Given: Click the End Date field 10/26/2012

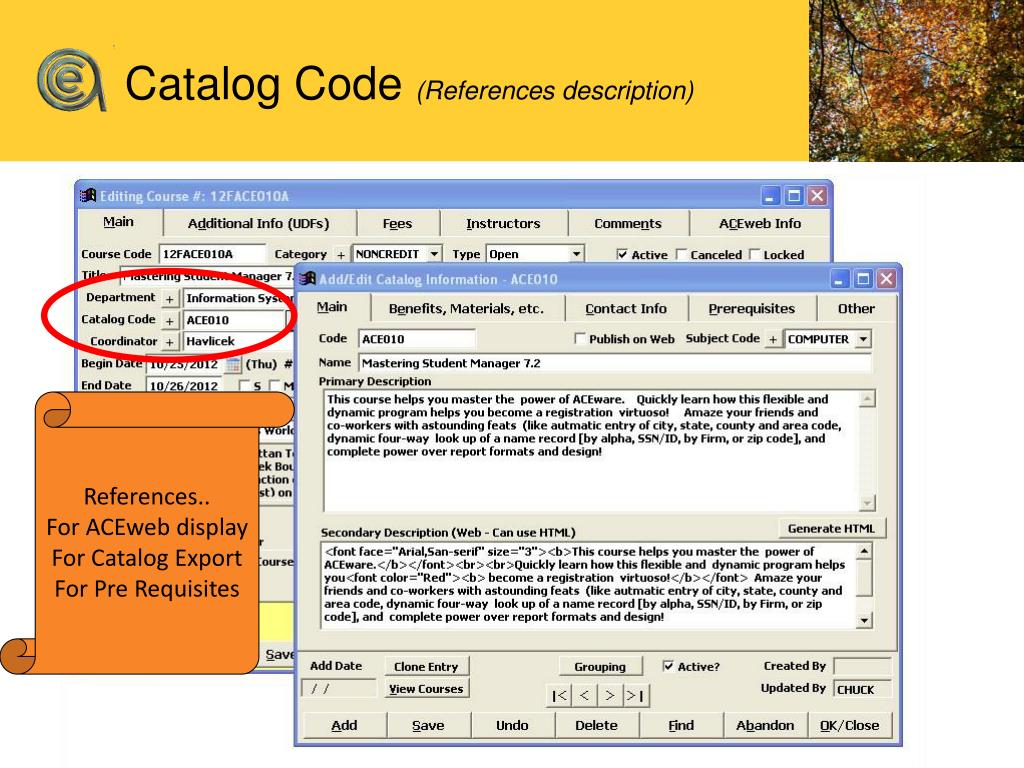Looking at the screenshot, I should (x=184, y=386).
